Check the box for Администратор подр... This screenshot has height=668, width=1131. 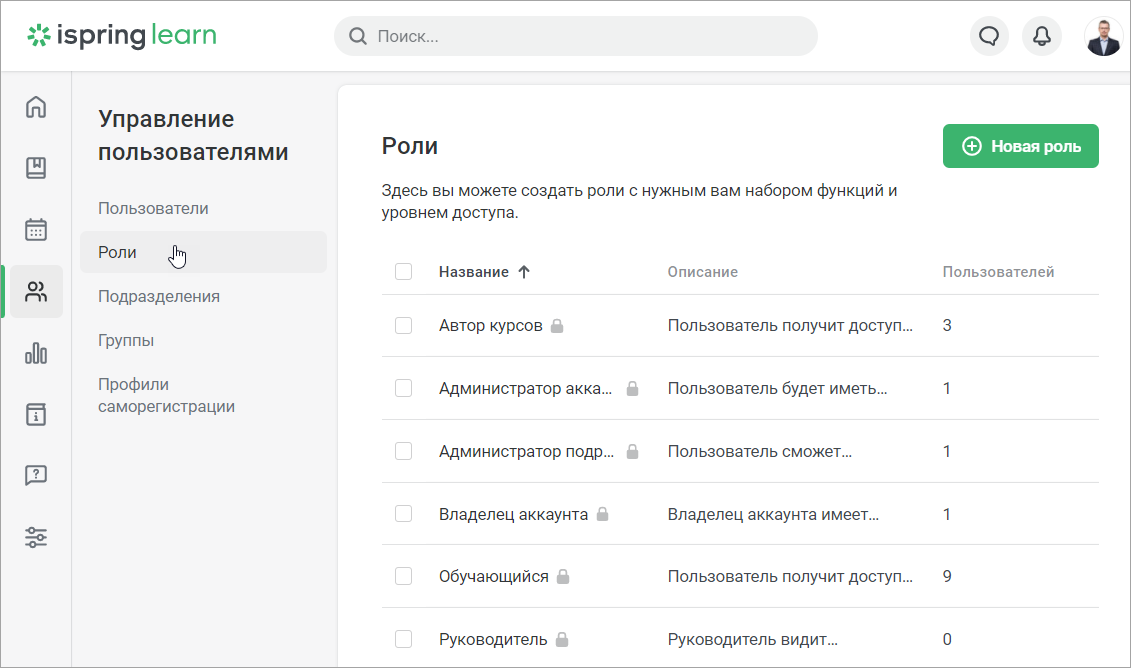tap(403, 451)
